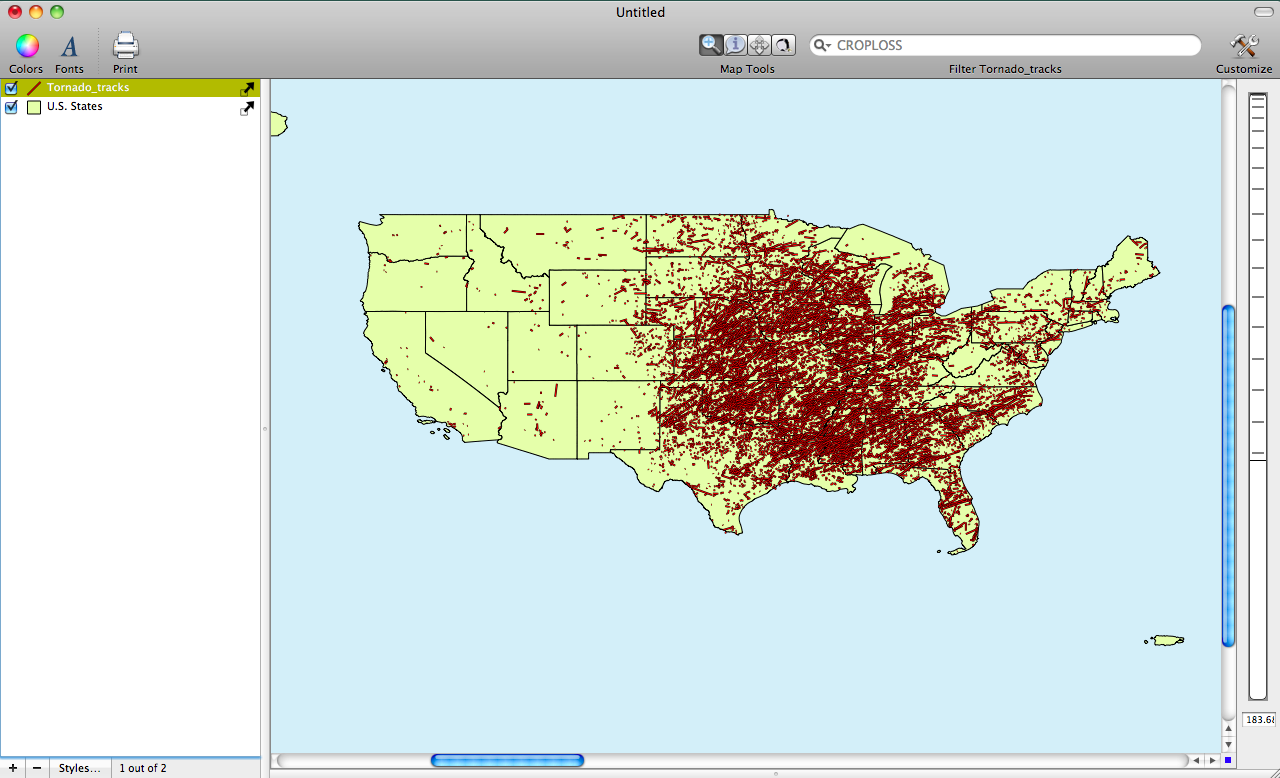The height and width of the screenshot is (778, 1280).
Task: Remove the layer with the minus button
Action: (x=37, y=768)
